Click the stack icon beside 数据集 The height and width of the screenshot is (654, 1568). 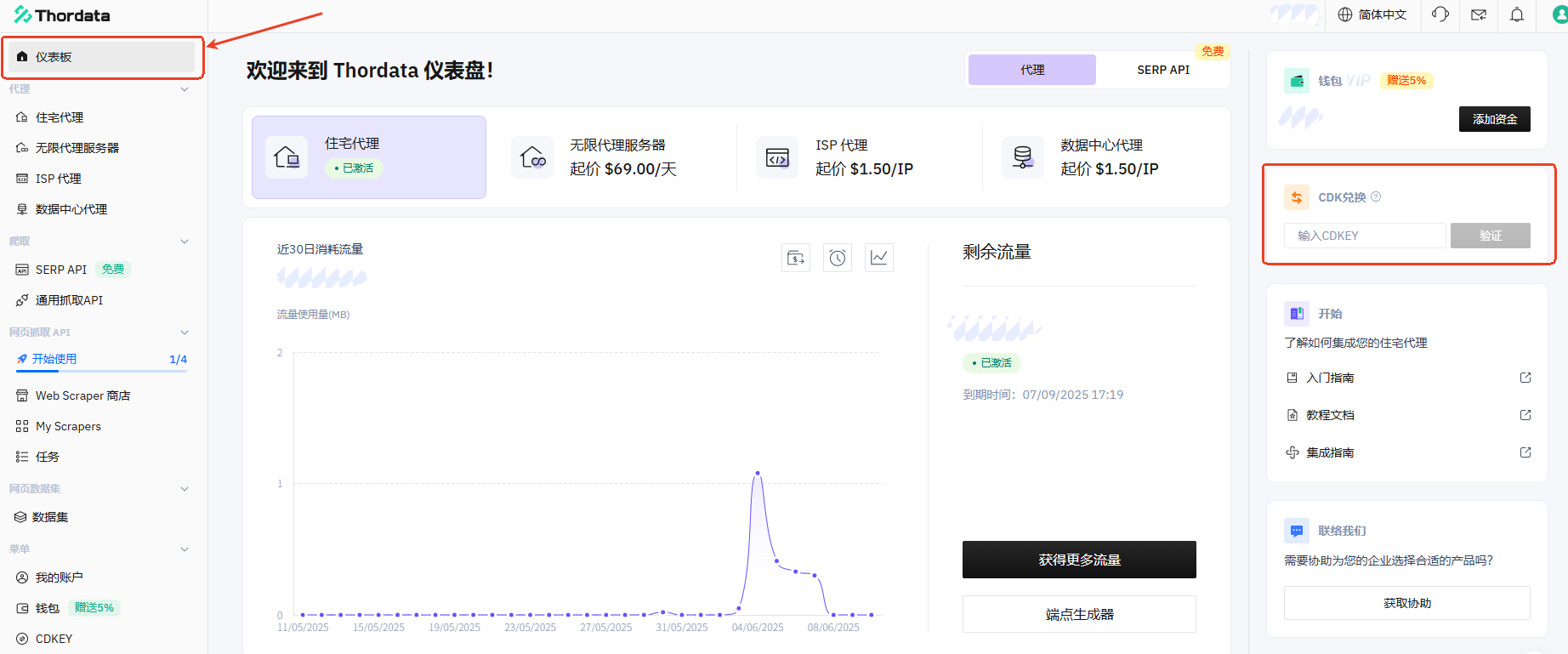coord(20,517)
